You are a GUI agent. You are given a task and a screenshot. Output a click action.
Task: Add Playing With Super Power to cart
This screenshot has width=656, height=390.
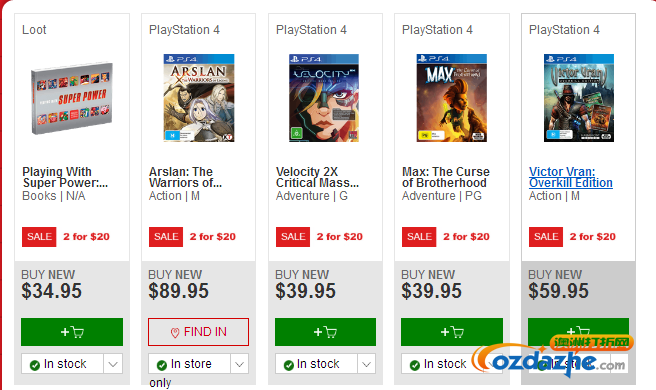[x=72, y=332]
